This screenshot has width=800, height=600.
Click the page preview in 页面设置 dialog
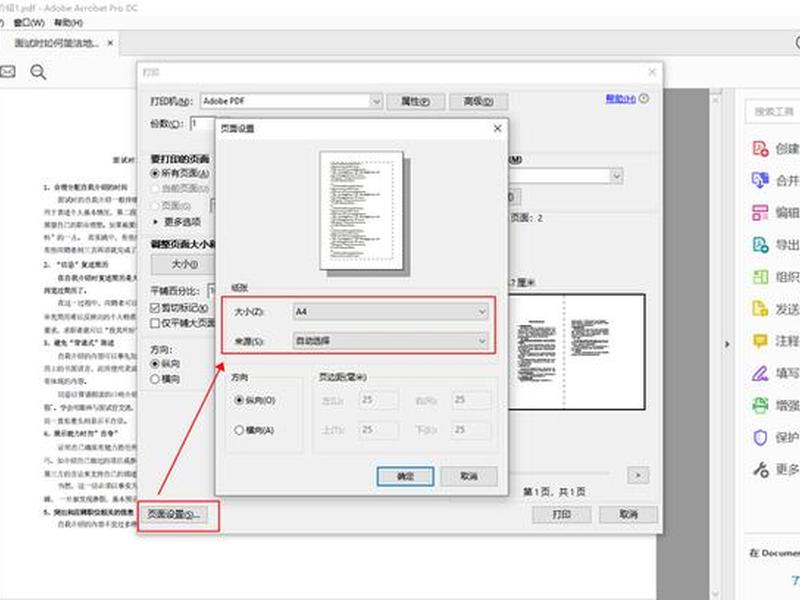click(362, 211)
